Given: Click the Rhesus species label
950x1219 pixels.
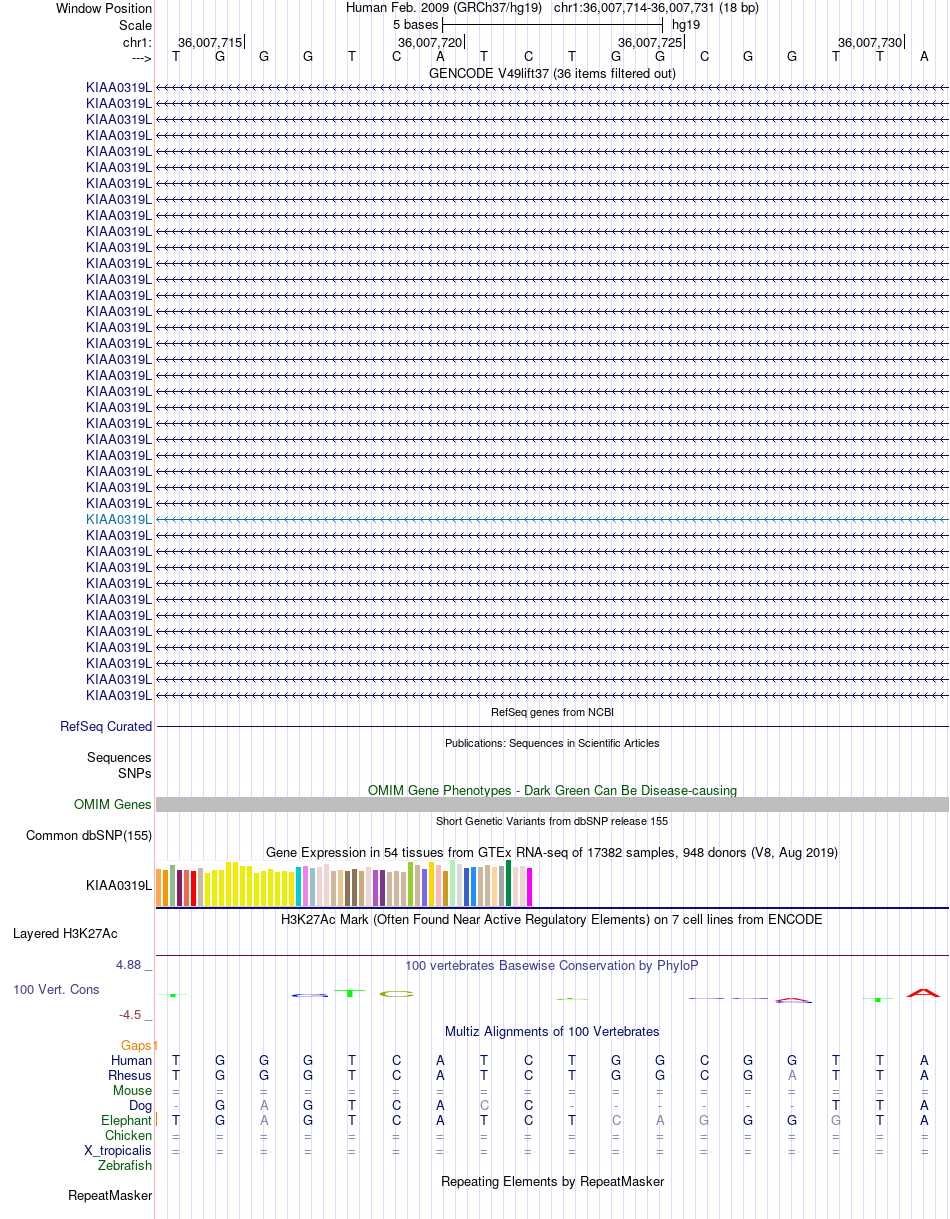Looking at the screenshot, I should 130,1075.
